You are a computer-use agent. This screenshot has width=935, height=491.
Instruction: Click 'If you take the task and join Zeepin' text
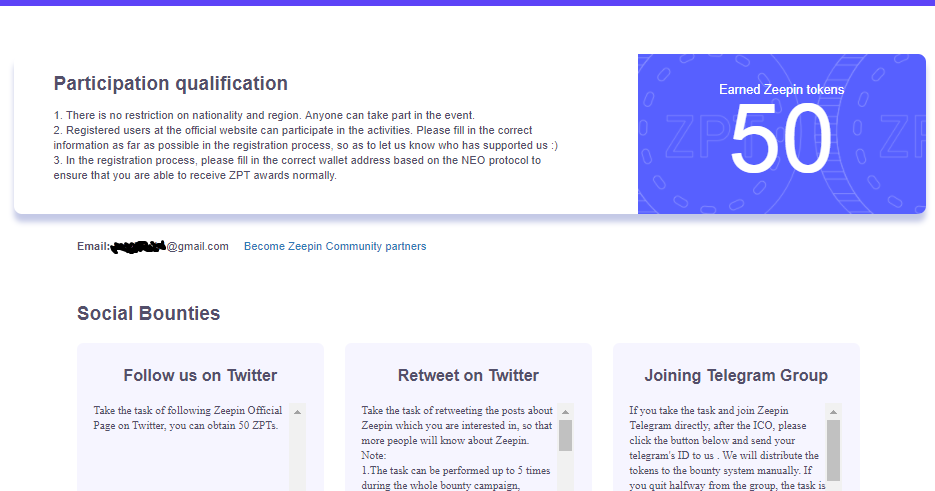pos(708,410)
